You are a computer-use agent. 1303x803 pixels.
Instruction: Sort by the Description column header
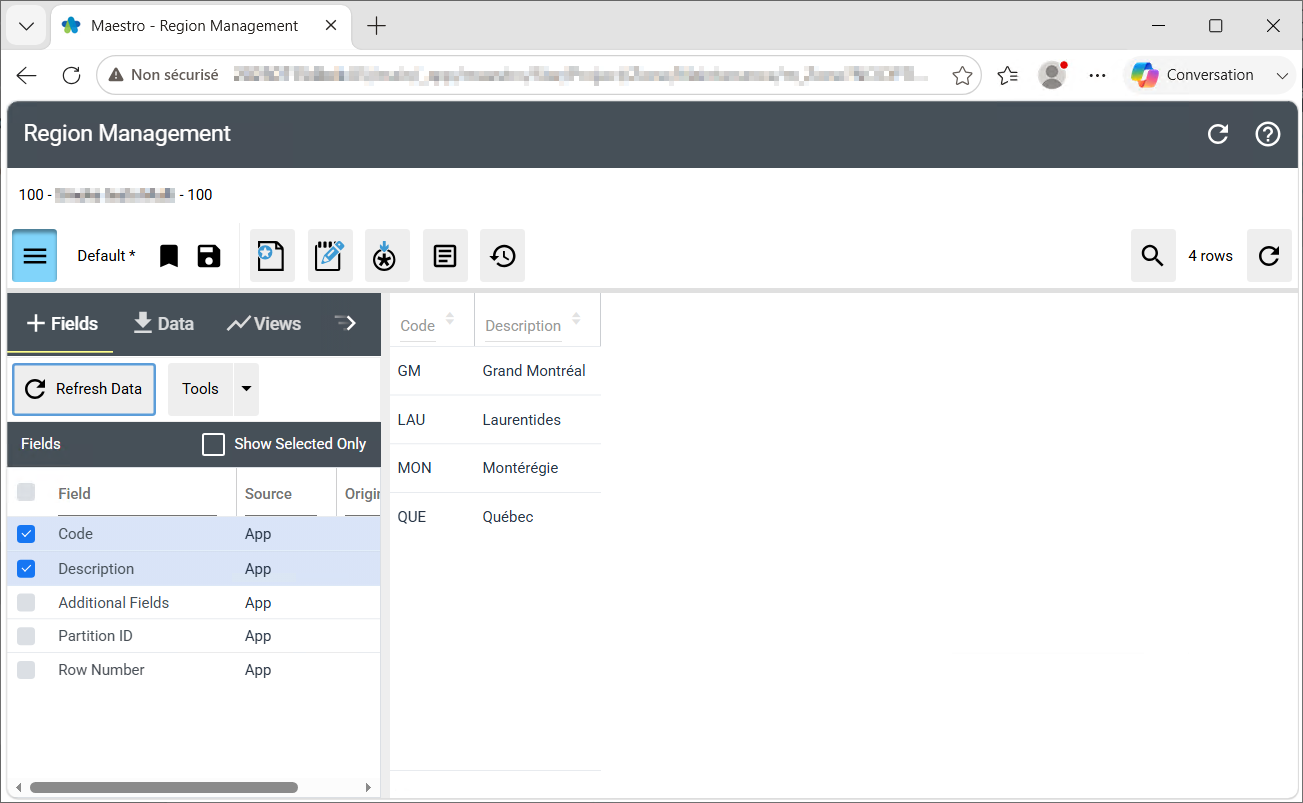523,326
